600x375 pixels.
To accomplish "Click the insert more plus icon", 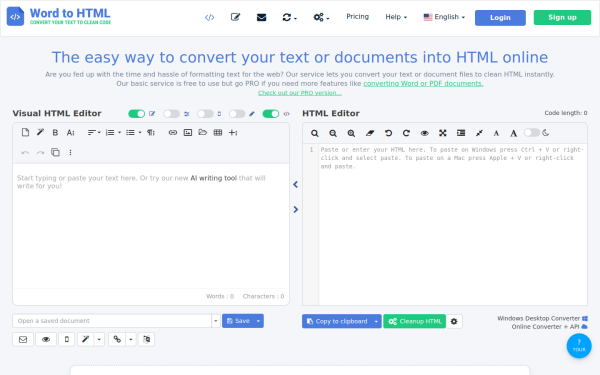I will (x=233, y=132).
